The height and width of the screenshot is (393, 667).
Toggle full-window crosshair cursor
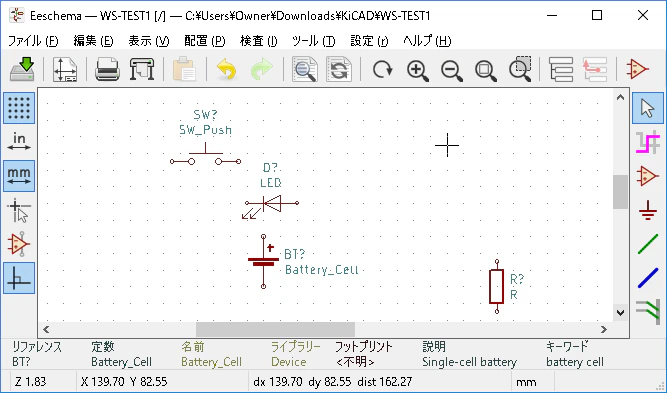[x=19, y=210]
